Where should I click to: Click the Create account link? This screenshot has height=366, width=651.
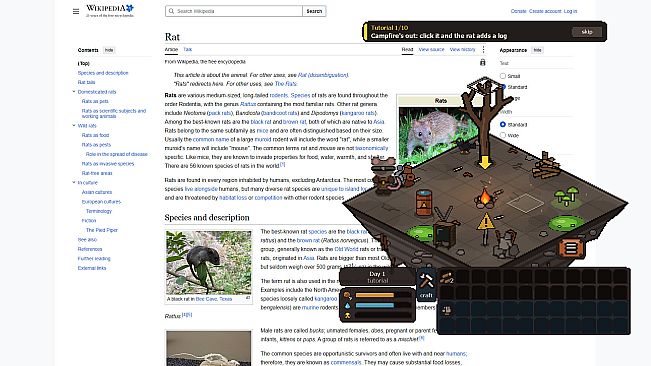pyautogui.click(x=545, y=11)
